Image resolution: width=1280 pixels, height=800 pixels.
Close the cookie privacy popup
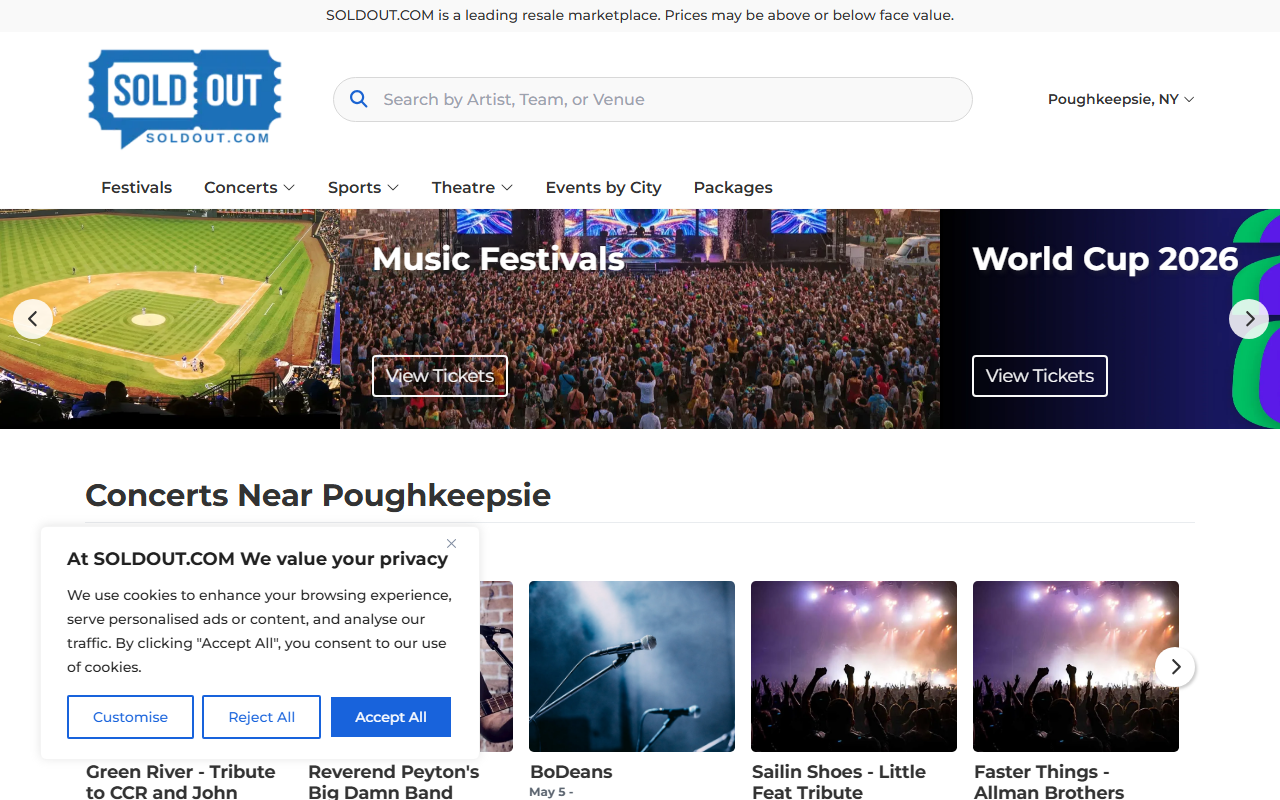click(451, 543)
